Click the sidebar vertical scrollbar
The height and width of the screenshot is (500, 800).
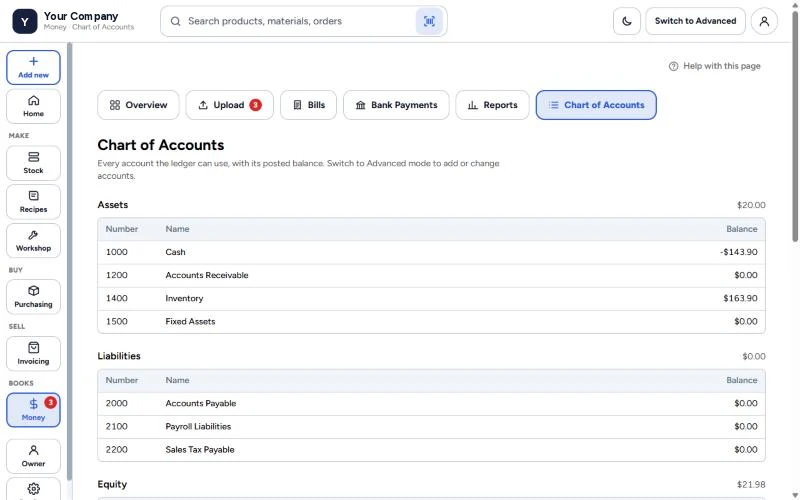coord(69,260)
